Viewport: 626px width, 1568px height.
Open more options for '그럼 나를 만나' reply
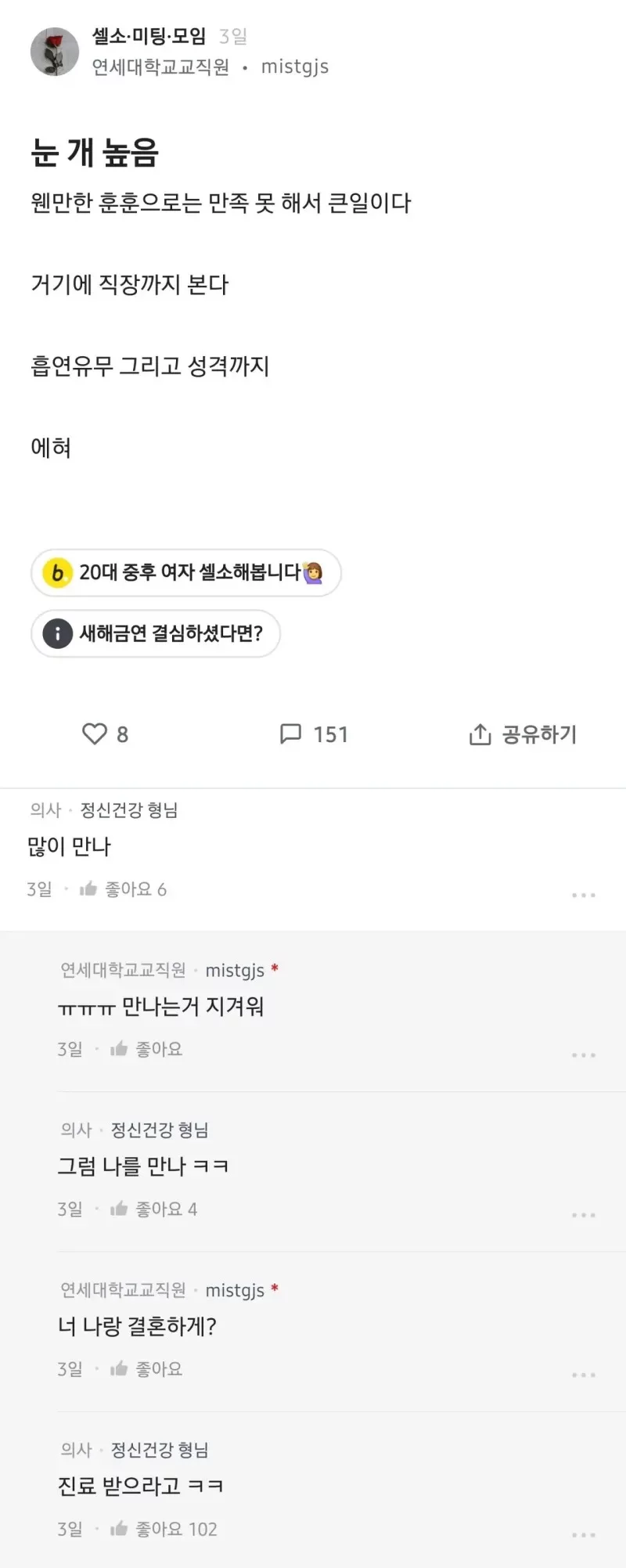(584, 1215)
